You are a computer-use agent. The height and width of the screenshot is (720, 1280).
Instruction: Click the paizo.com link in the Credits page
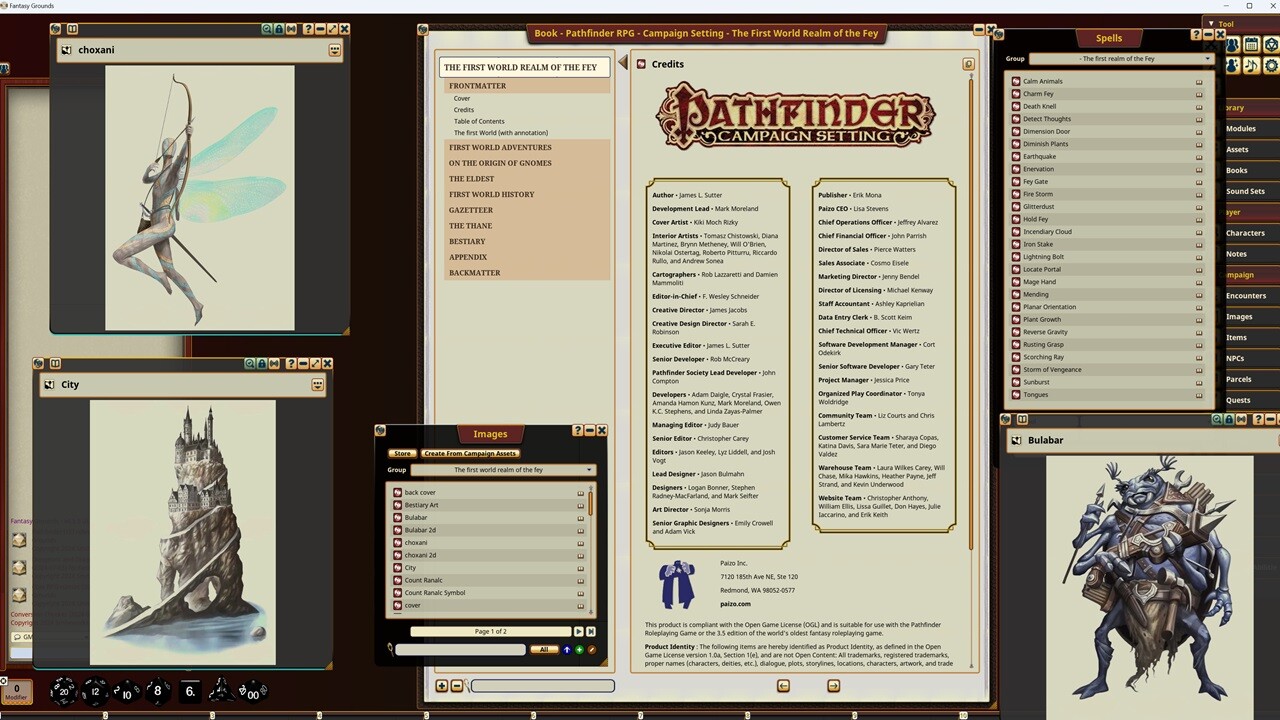[x=735, y=603]
